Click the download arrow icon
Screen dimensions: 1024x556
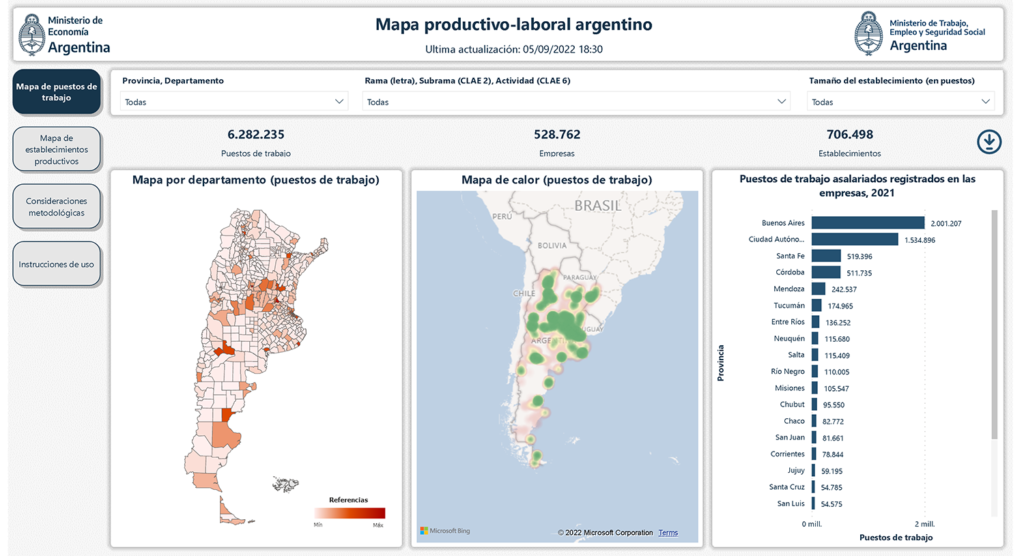(x=988, y=142)
